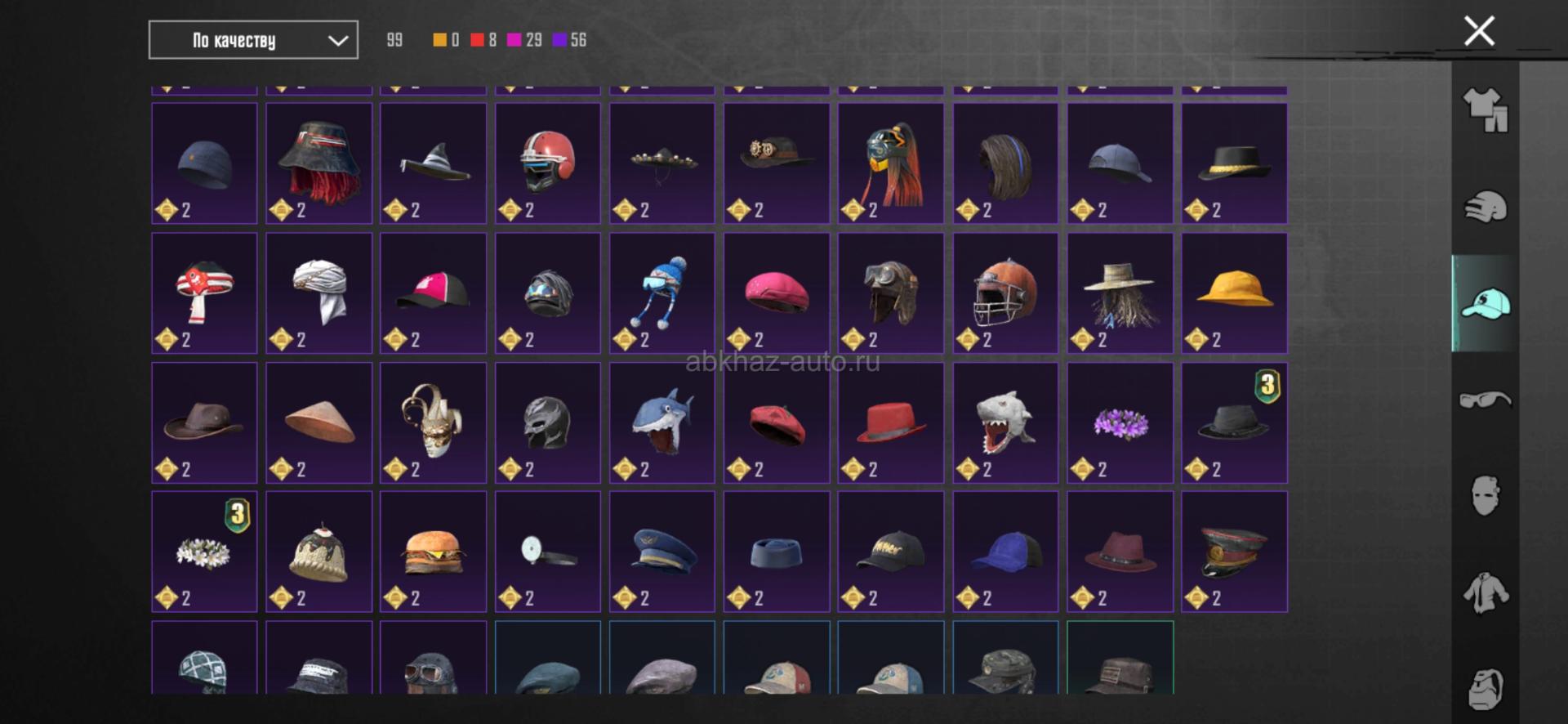Select the cap headwear category tab

[1485, 303]
